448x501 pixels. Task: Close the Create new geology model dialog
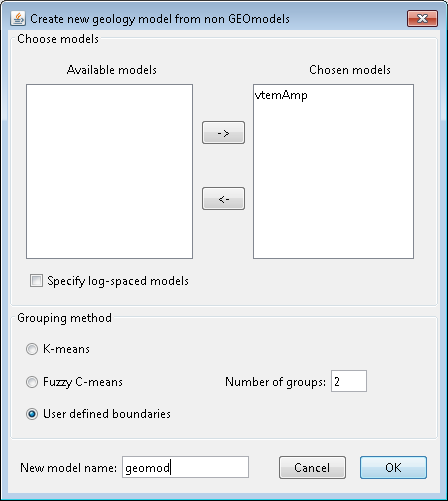tap(422, 18)
